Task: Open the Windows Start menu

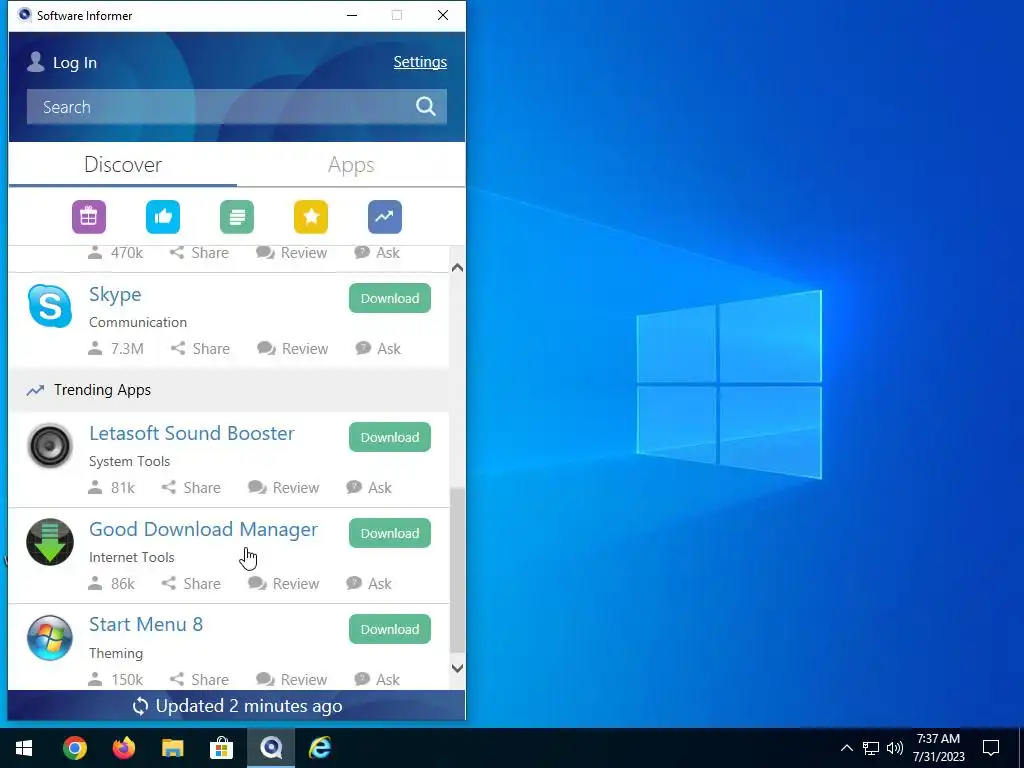Action: [24, 748]
